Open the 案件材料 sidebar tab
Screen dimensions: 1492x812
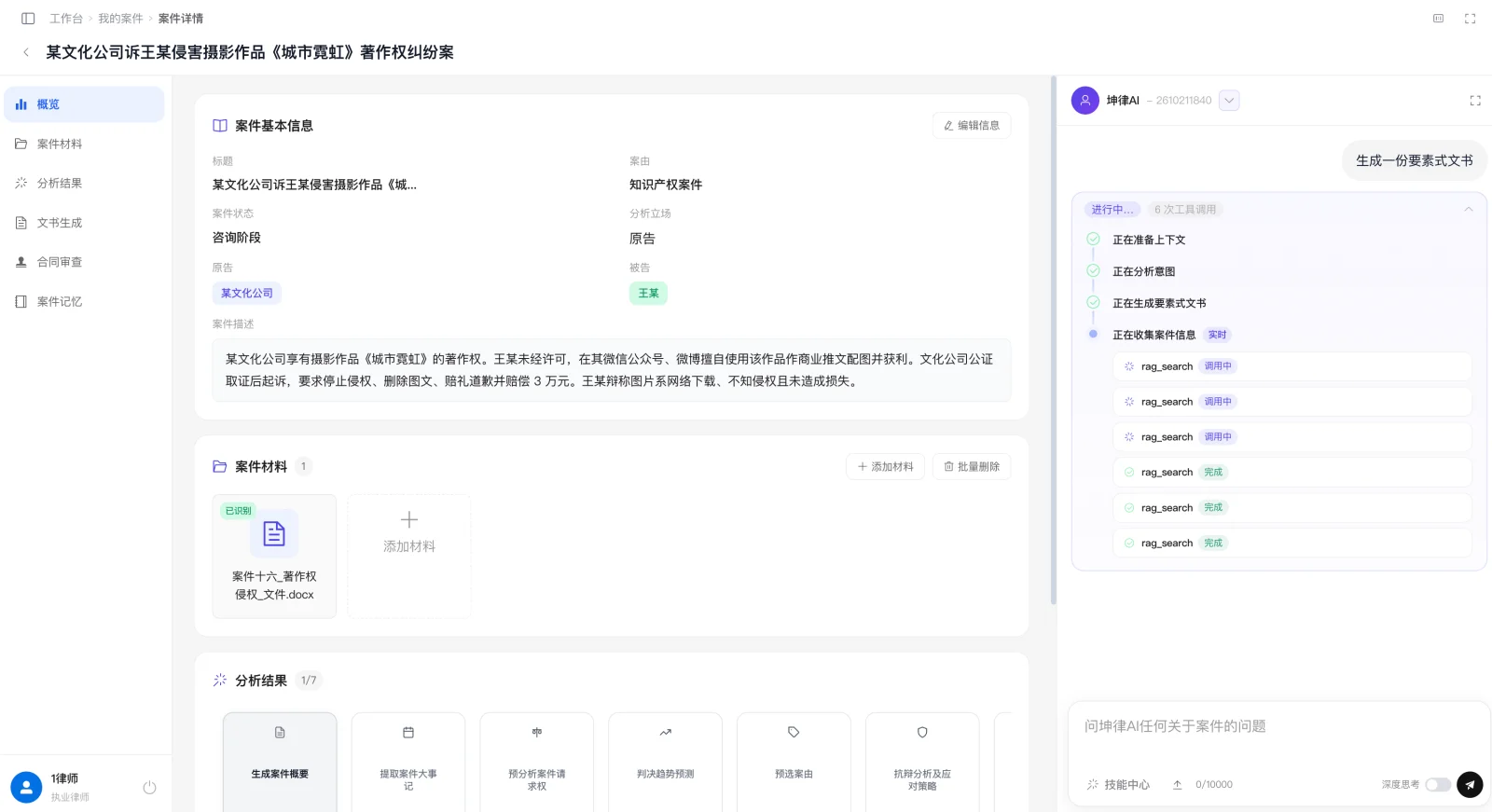pyautogui.click(x=84, y=144)
